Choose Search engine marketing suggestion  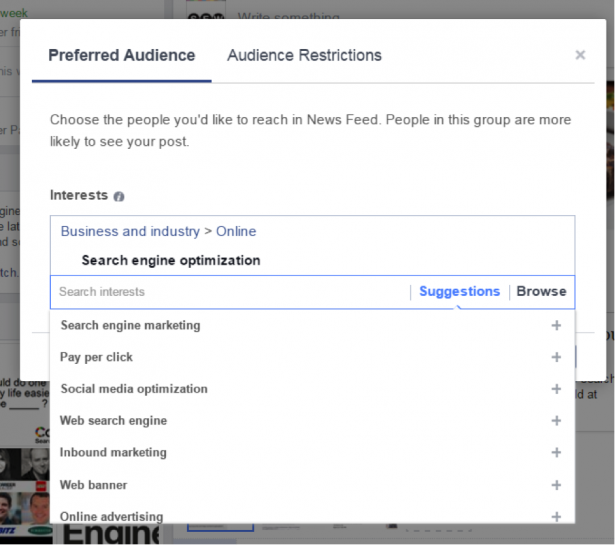(x=130, y=325)
